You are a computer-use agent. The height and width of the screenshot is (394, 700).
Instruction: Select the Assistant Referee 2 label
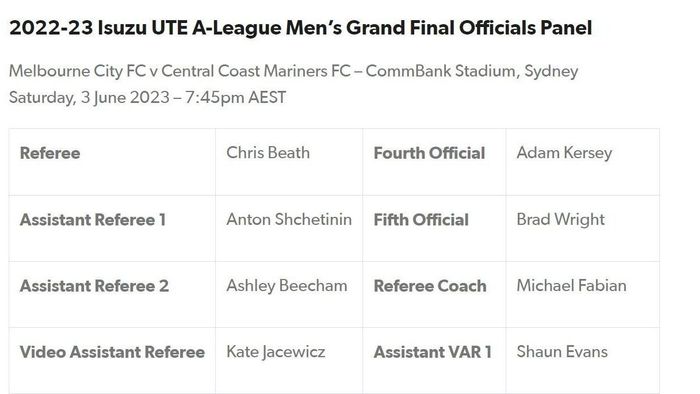94,286
